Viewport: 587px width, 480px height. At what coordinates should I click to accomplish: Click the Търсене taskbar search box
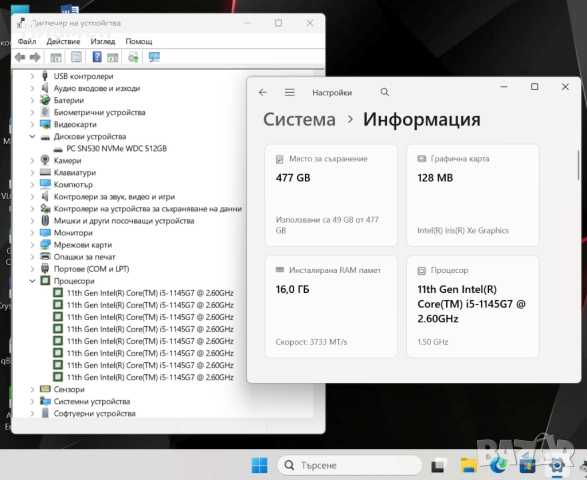point(350,465)
